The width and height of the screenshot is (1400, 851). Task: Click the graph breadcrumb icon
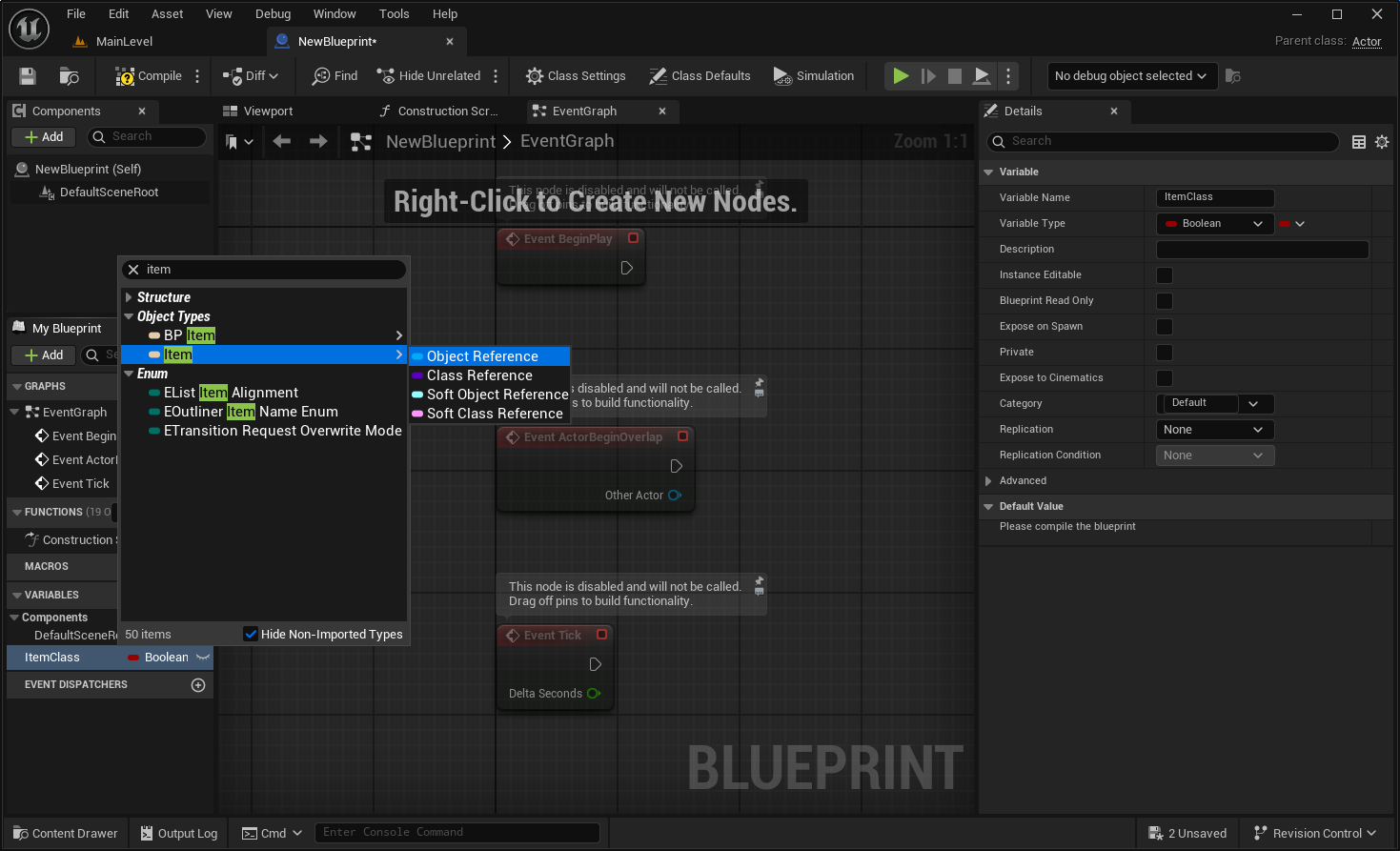pyautogui.click(x=361, y=142)
